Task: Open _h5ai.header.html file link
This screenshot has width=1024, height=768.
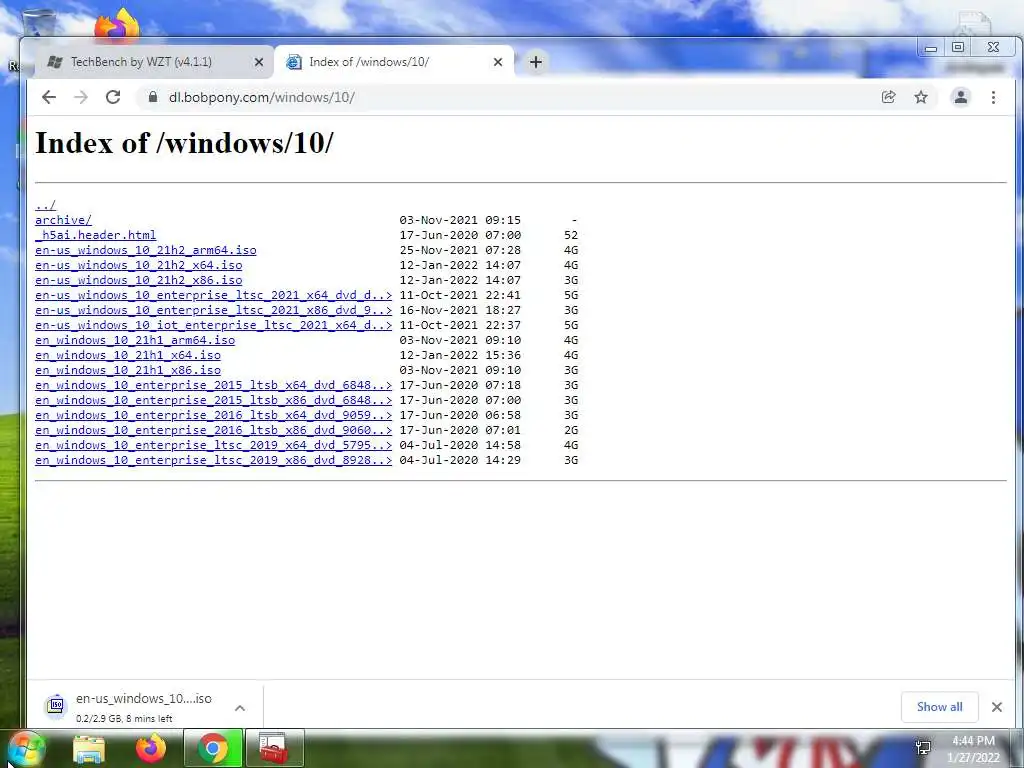Action: click(95, 235)
